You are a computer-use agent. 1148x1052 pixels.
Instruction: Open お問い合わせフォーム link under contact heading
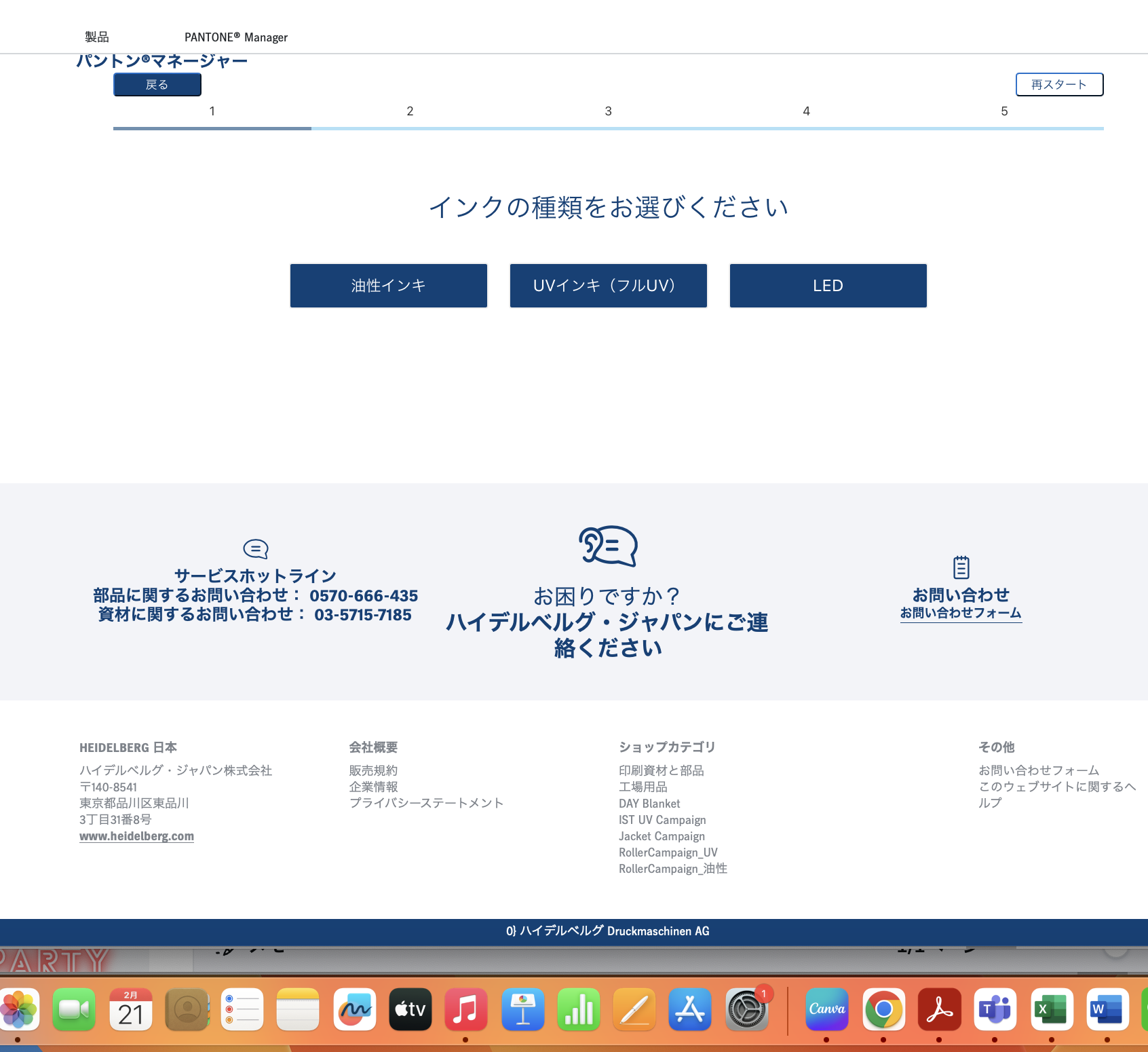tap(961, 613)
